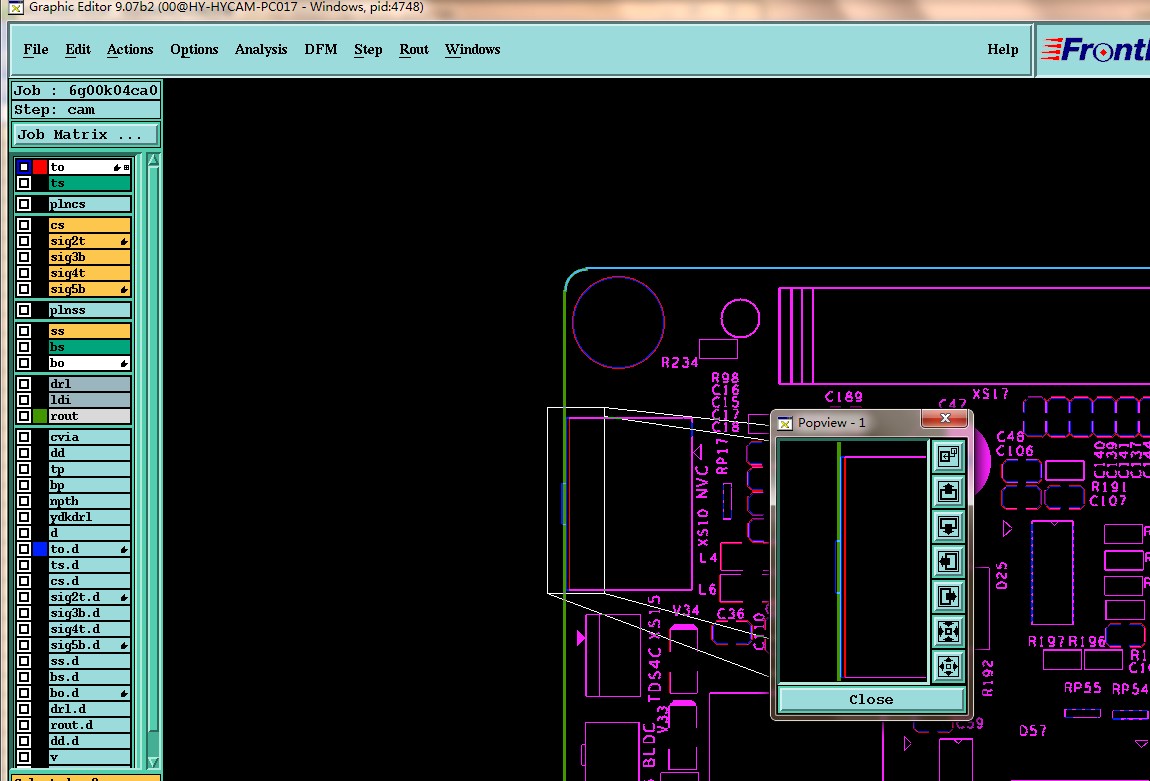Screen dimensions: 1150x781
Task: Toggle display checkbox for 'cs' layer
Action: pos(23,225)
